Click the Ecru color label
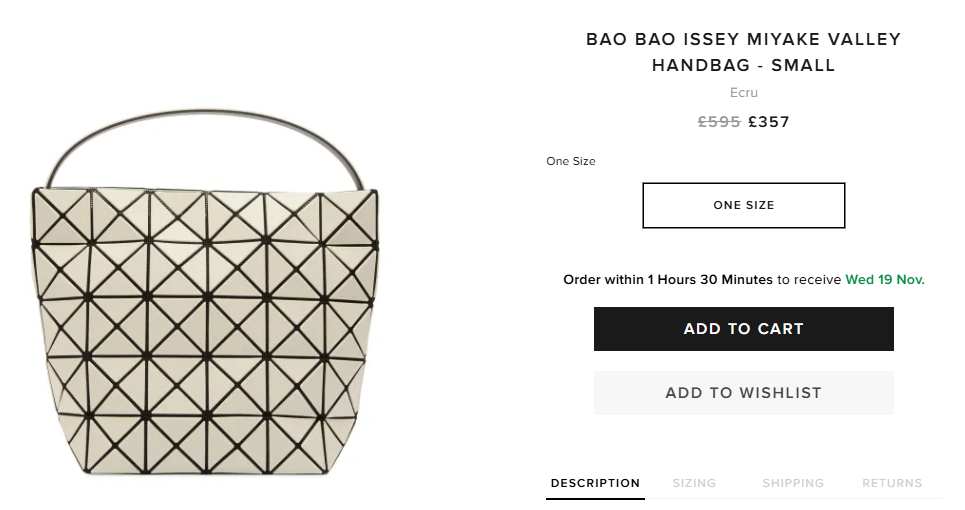Screen dimensions: 965x510 (743, 93)
